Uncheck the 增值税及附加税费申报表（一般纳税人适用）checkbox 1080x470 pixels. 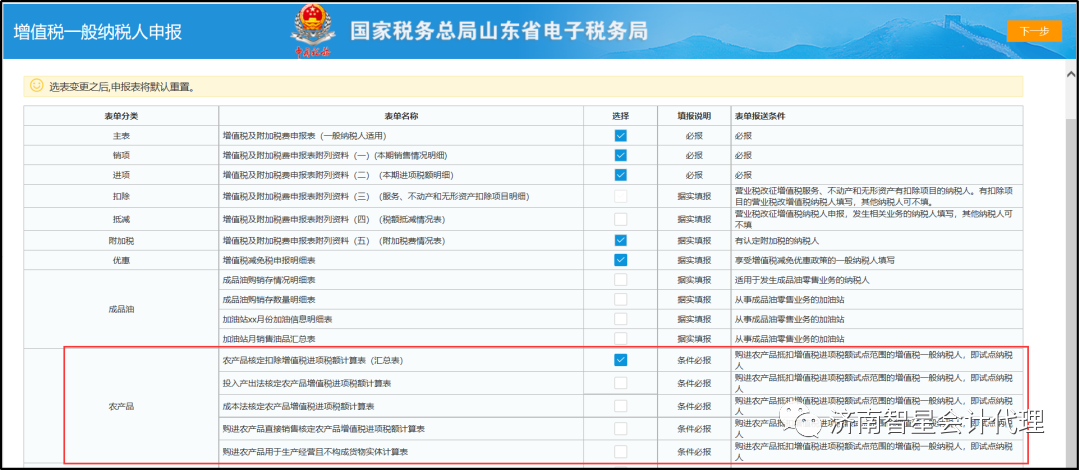click(621, 136)
